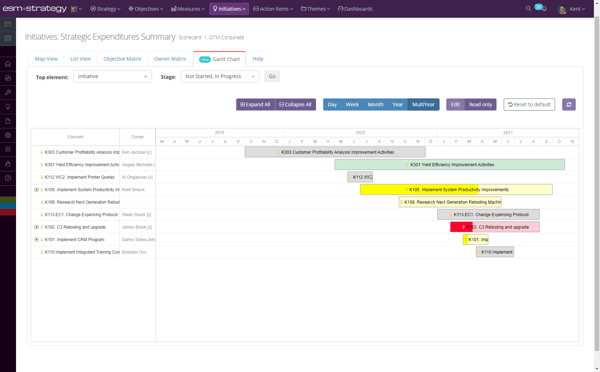600x372 pixels.
Task: Click the lightbulb icon next to K301 row
Action: [x=42, y=165]
